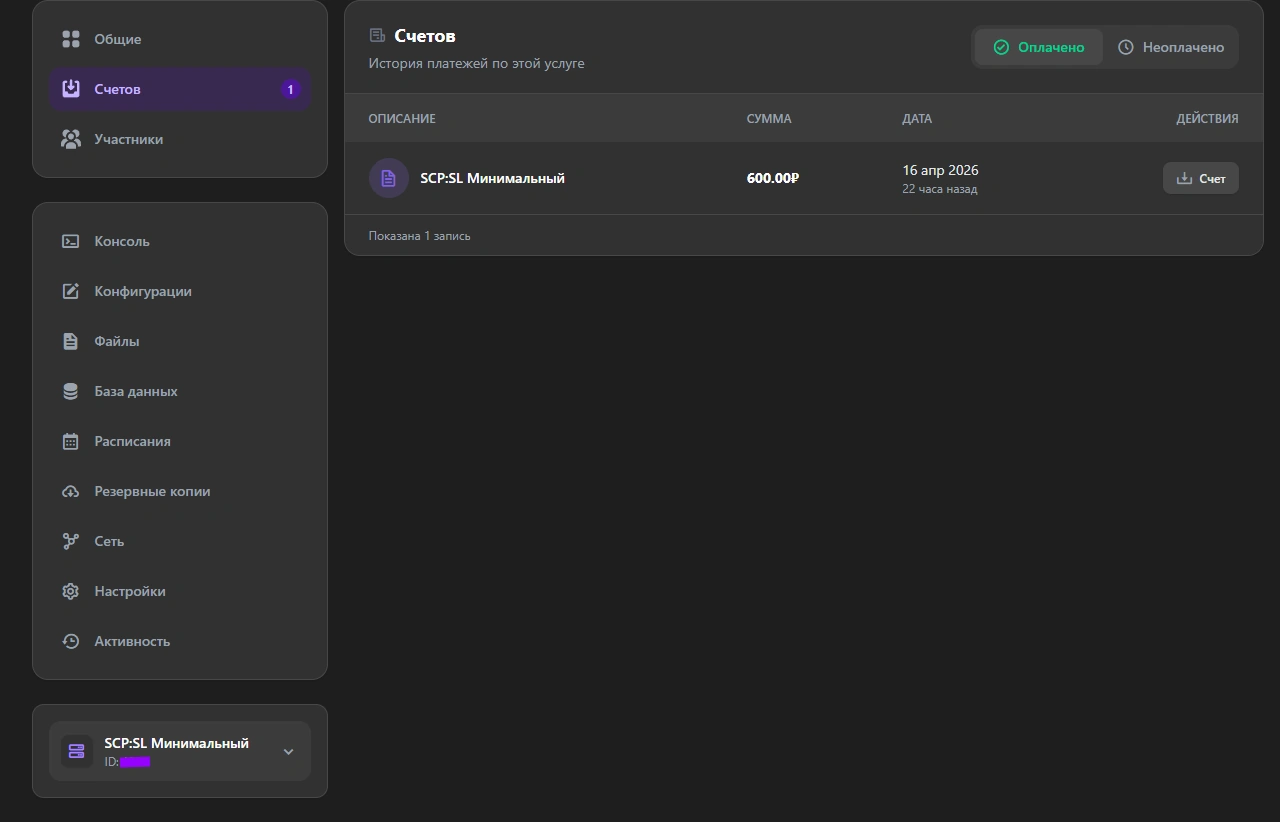Click the badge count 1 on Счетов
Viewport: 1280px width, 822px height.
point(291,89)
